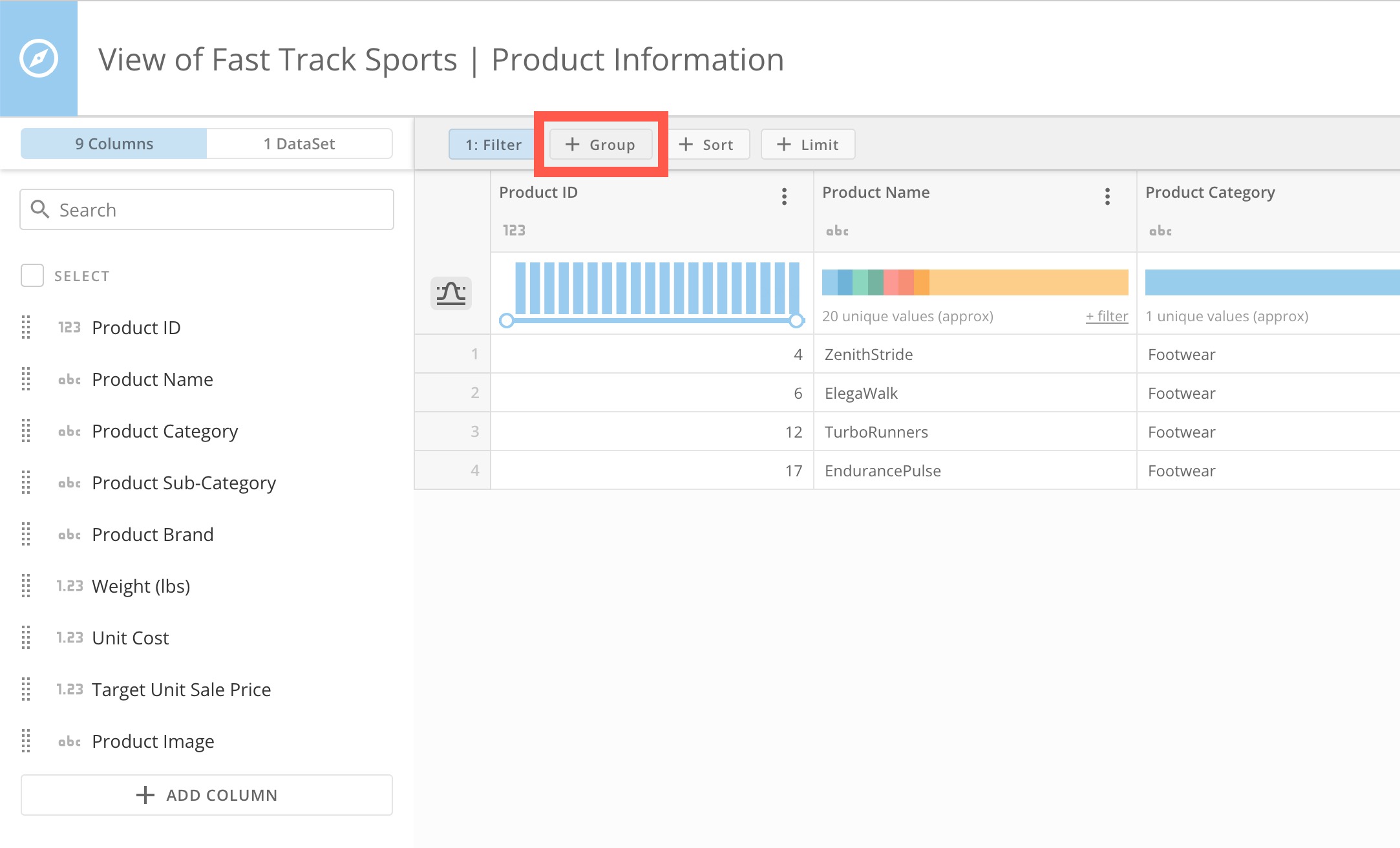Open the filter link under Product Name
Image resolution: width=1400 pixels, height=848 pixels.
(1107, 316)
